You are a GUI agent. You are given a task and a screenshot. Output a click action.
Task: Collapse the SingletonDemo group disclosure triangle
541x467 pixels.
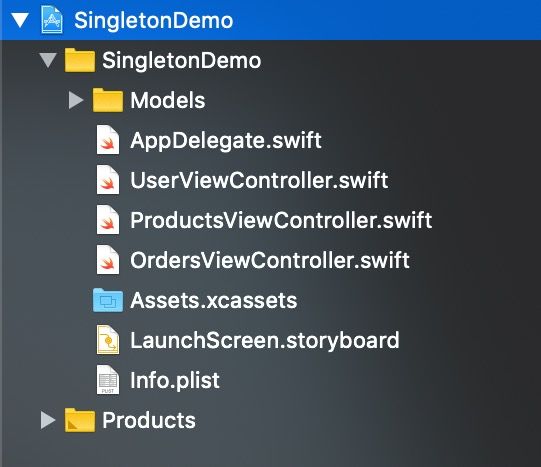(x=48, y=60)
